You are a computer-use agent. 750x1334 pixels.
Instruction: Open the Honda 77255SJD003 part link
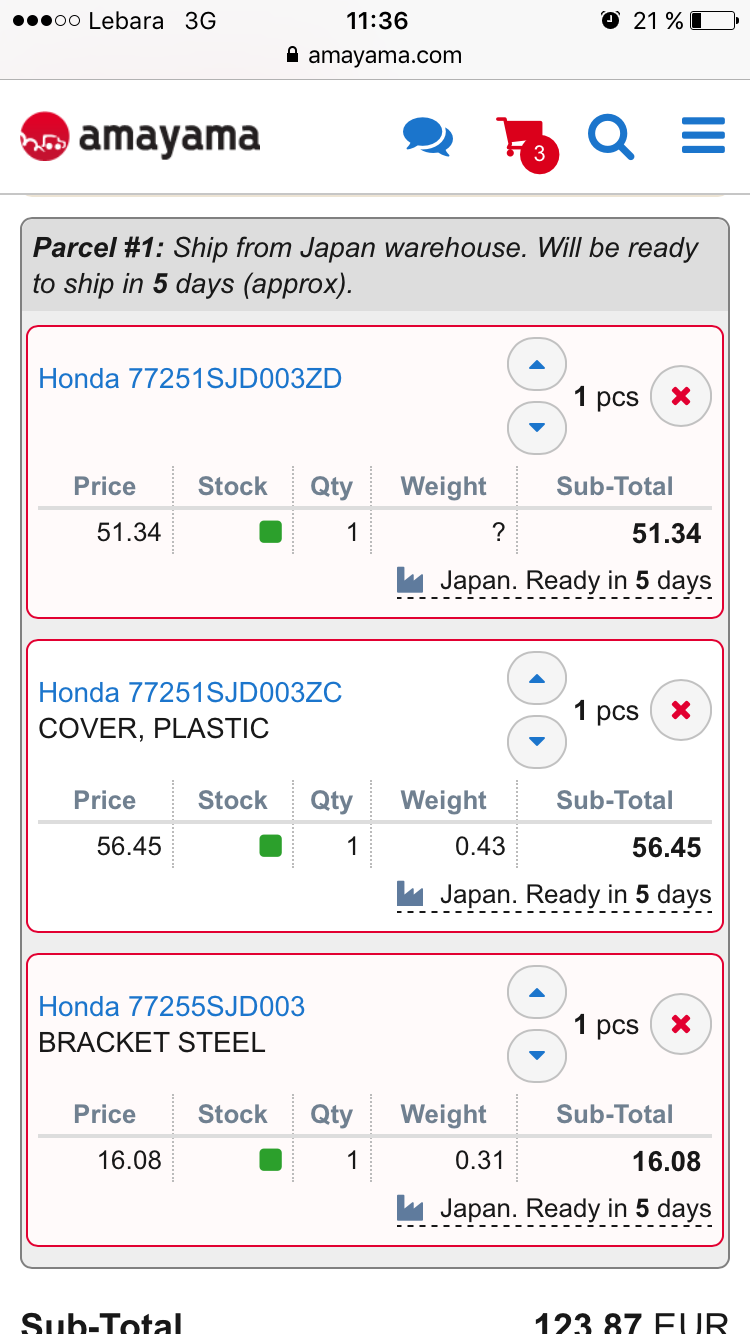coord(171,1007)
